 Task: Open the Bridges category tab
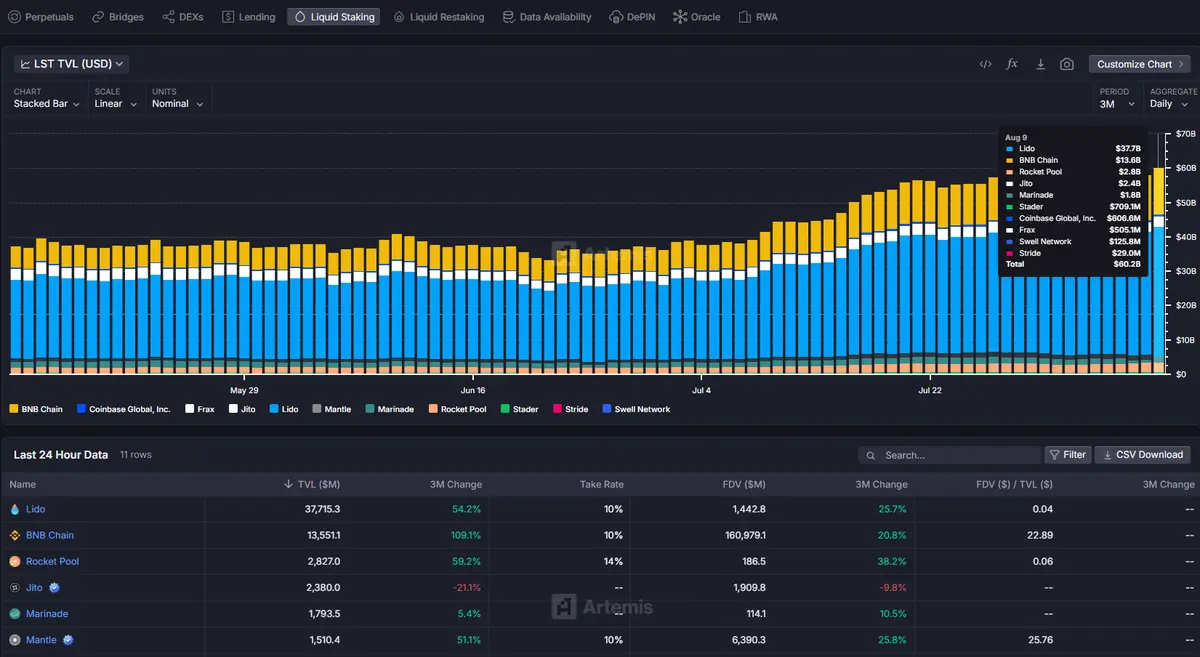click(118, 17)
